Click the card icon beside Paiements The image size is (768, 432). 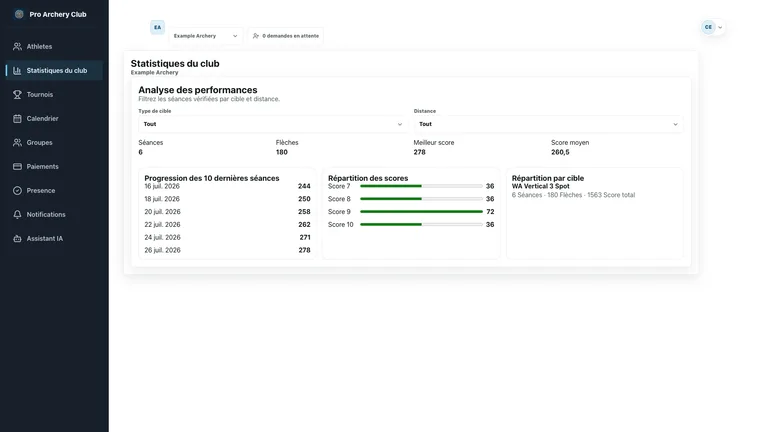[17, 167]
